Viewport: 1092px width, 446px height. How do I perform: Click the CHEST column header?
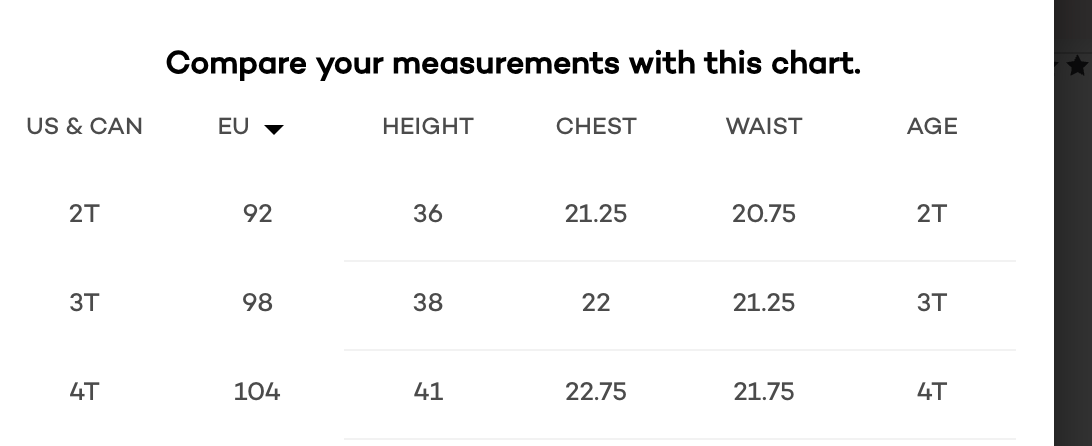pyautogui.click(x=596, y=126)
